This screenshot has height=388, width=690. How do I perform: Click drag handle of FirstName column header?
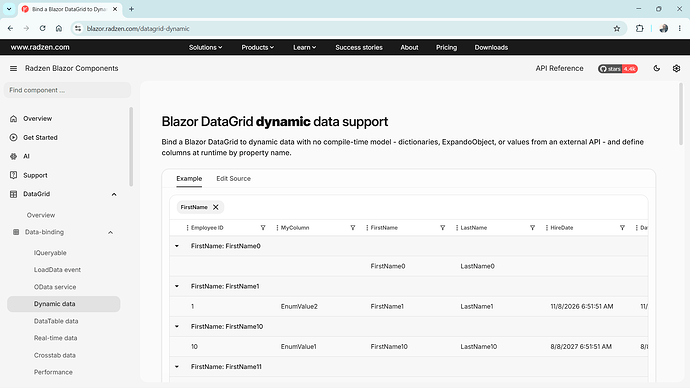[x=367, y=228]
